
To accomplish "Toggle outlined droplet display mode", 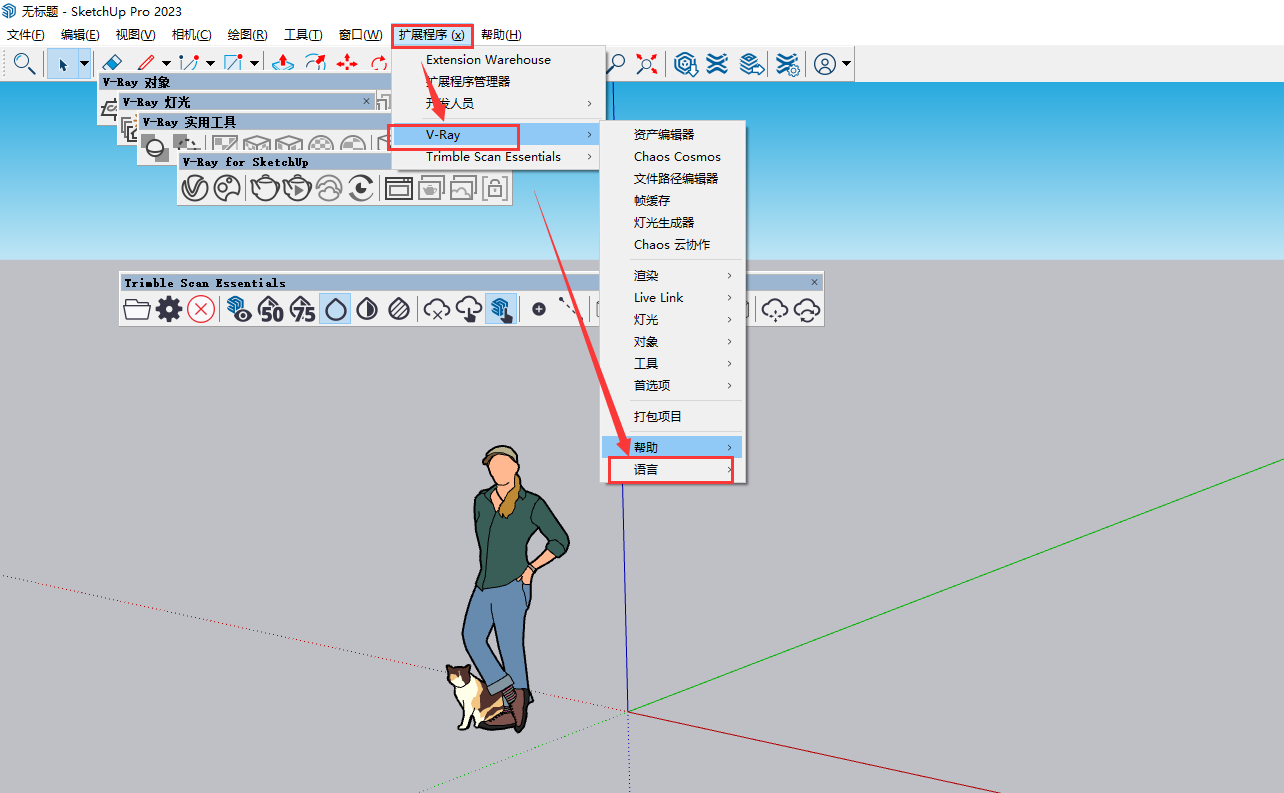I will tap(335, 309).
